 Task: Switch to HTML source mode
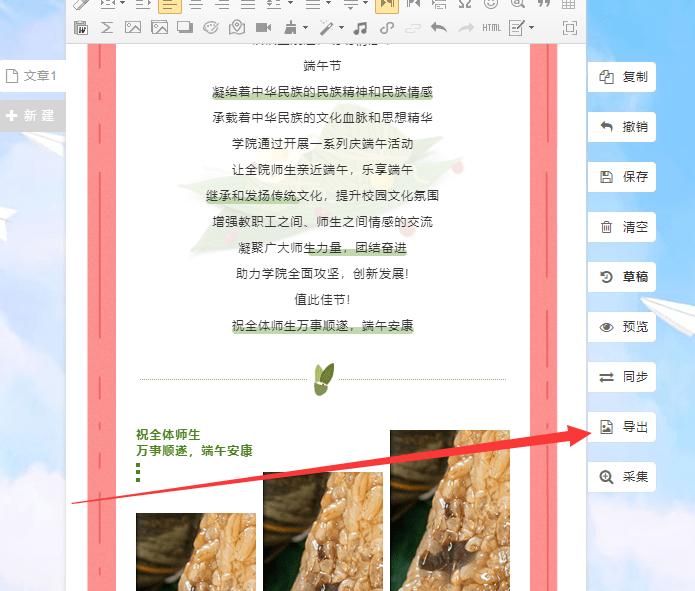coord(492,28)
